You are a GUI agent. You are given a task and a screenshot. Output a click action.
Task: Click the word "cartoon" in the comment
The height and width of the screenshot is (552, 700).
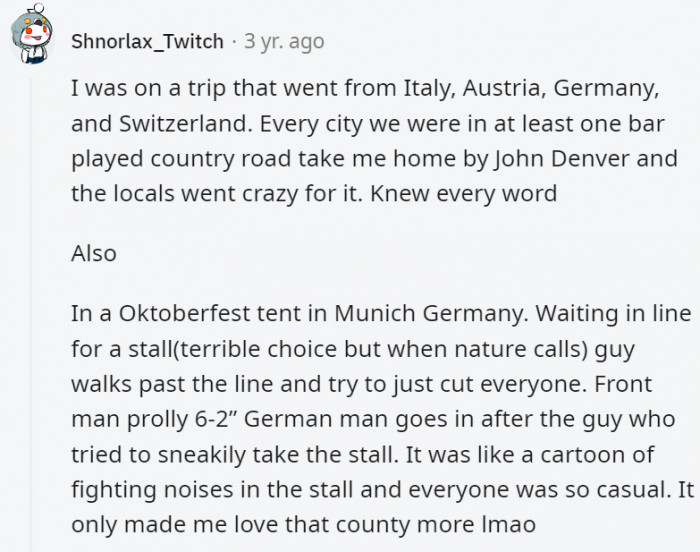click(586, 455)
